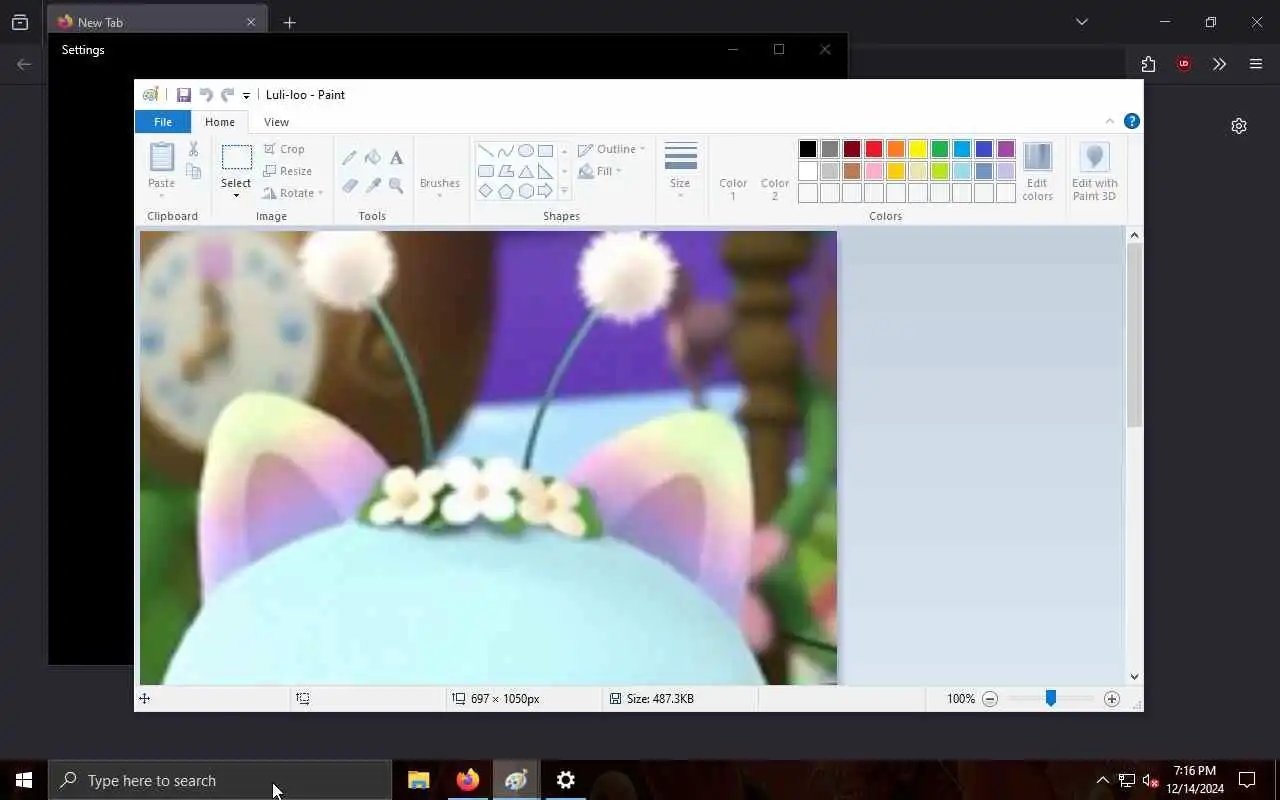Click the Windows Start button

[x=24, y=780]
